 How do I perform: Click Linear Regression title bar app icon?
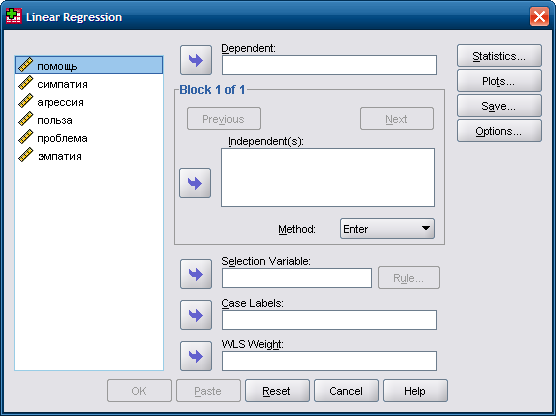pos(14,16)
